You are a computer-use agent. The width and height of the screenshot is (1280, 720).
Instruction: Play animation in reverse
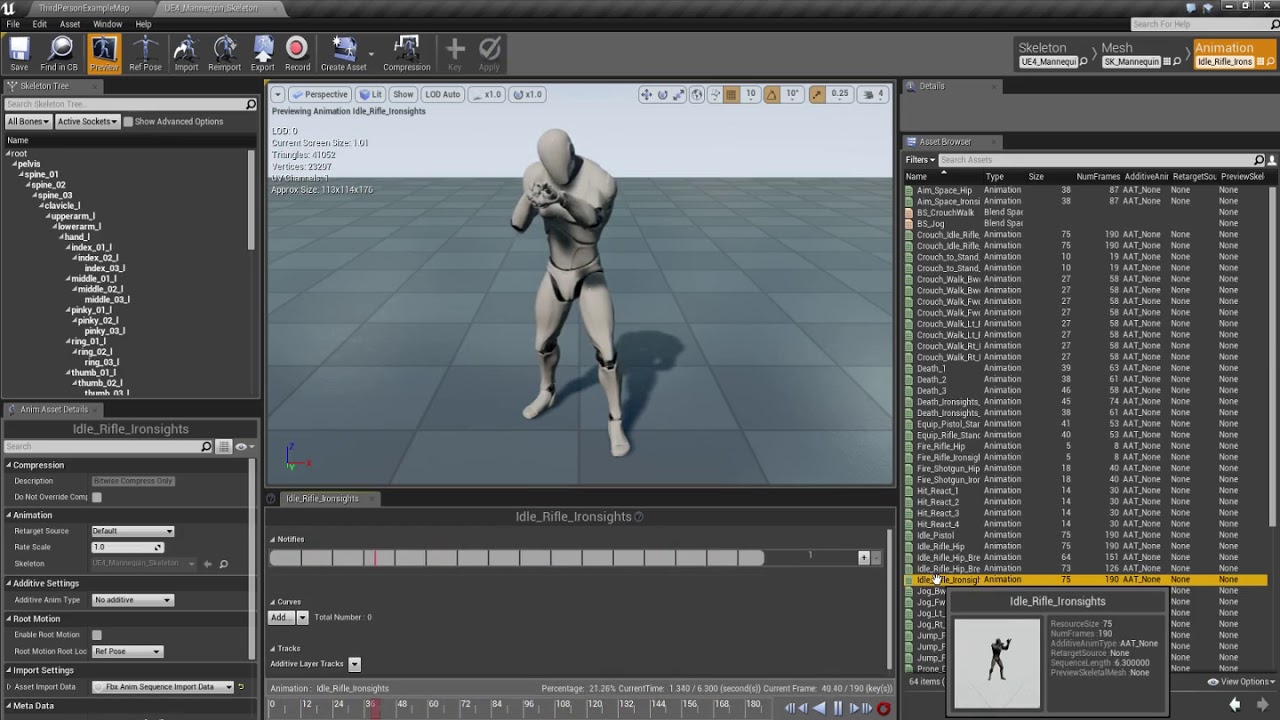click(x=819, y=708)
